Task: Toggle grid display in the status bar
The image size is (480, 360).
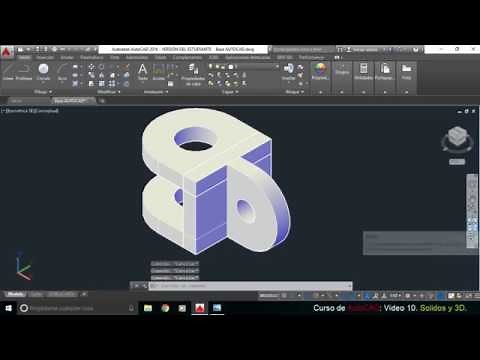Action: point(284,295)
